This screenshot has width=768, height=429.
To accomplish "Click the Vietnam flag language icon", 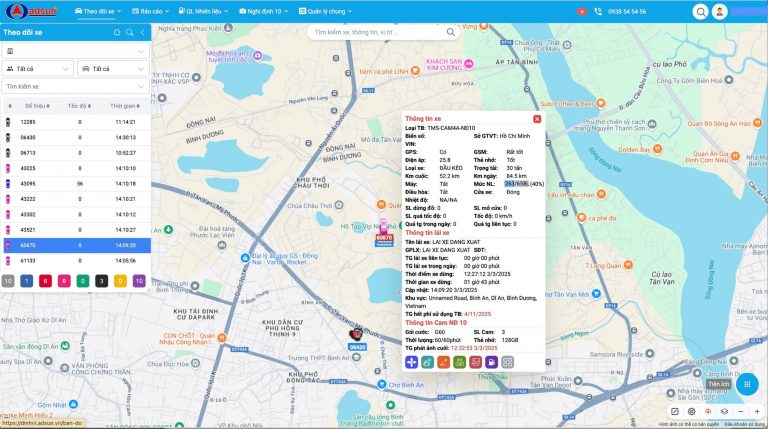I will pyautogui.click(x=580, y=11).
